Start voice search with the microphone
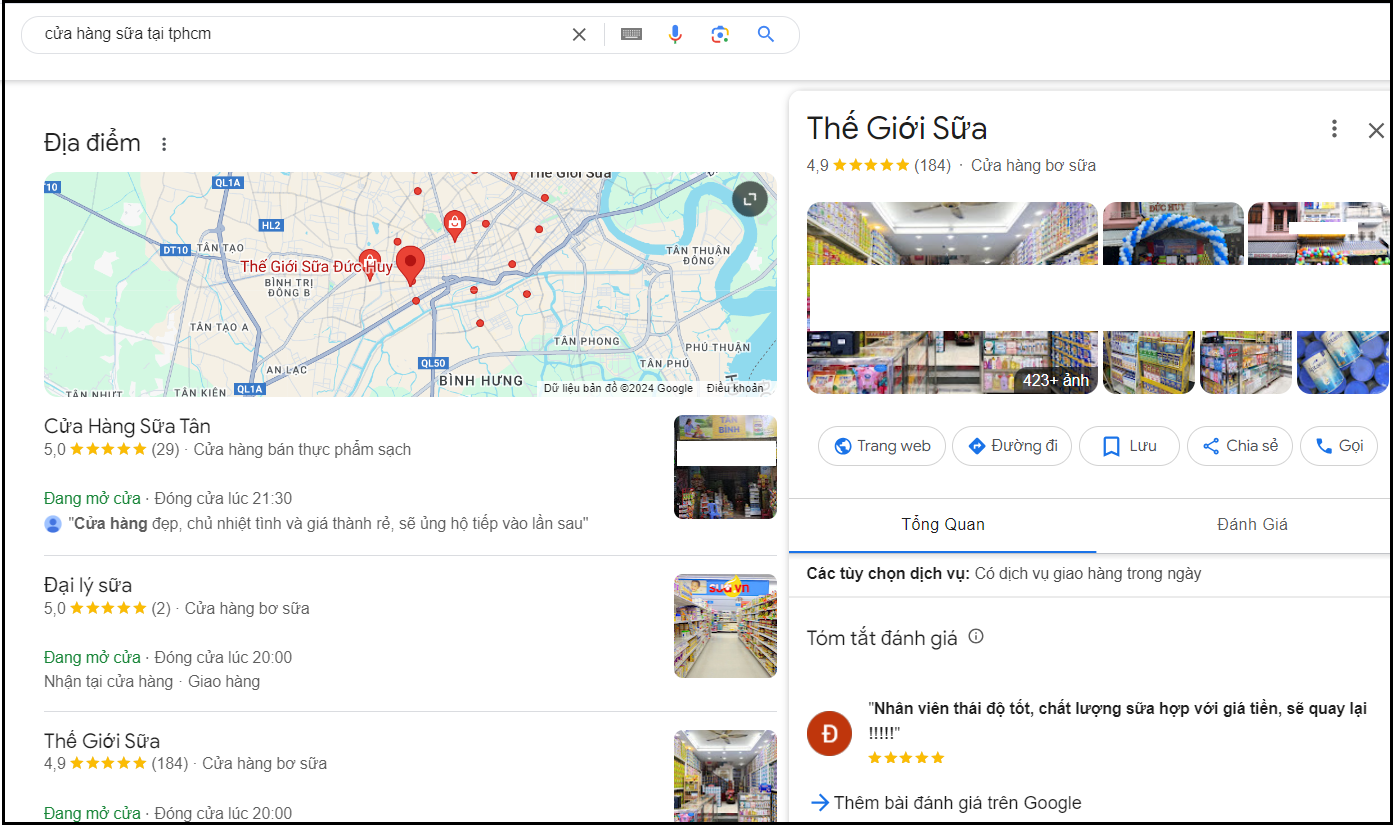The image size is (1393, 825). click(675, 34)
